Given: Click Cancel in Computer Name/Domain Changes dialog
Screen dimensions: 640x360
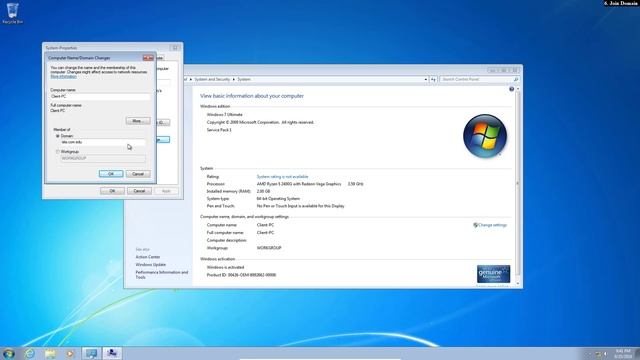Looking at the screenshot, I should [138, 174].
